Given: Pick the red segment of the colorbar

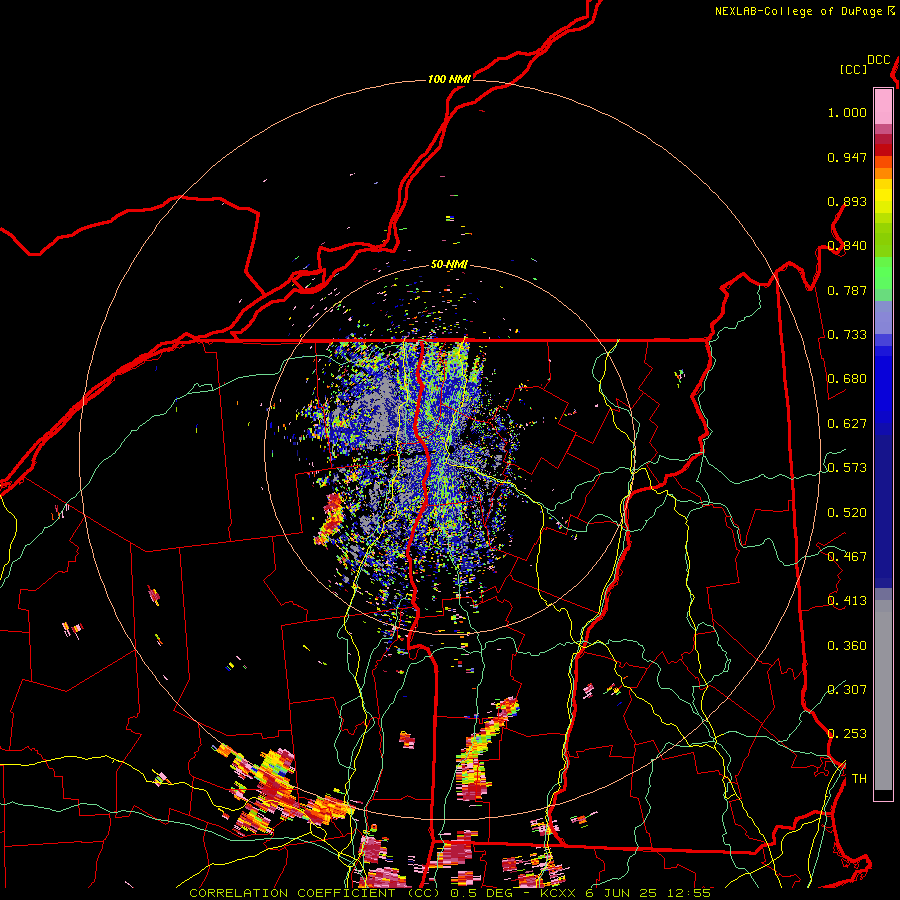Looking at the screenshot, I should click(x=883, y=149).
